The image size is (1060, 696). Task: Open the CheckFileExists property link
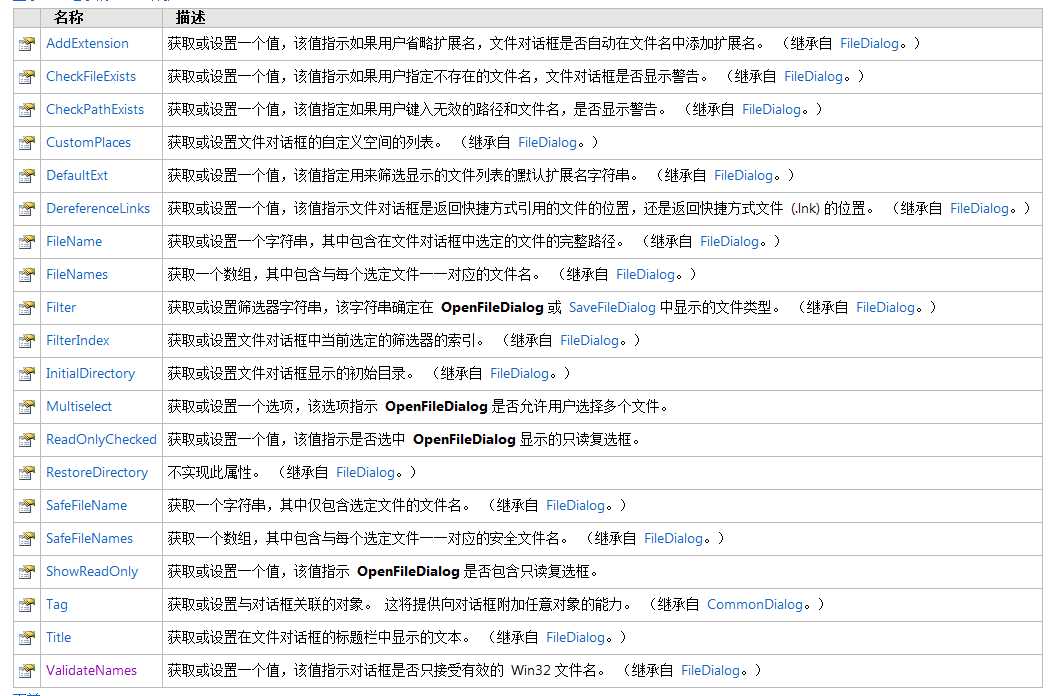pyautogui.click(x=91, y=76)
